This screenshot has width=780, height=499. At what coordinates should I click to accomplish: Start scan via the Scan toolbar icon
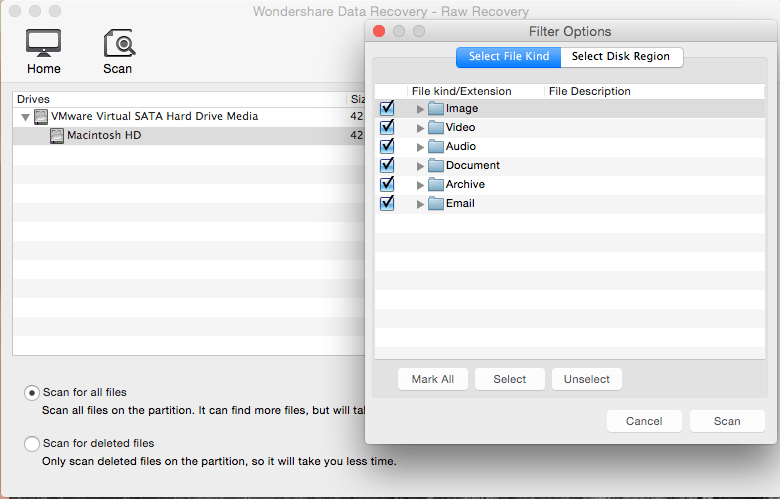pos(118,51)
